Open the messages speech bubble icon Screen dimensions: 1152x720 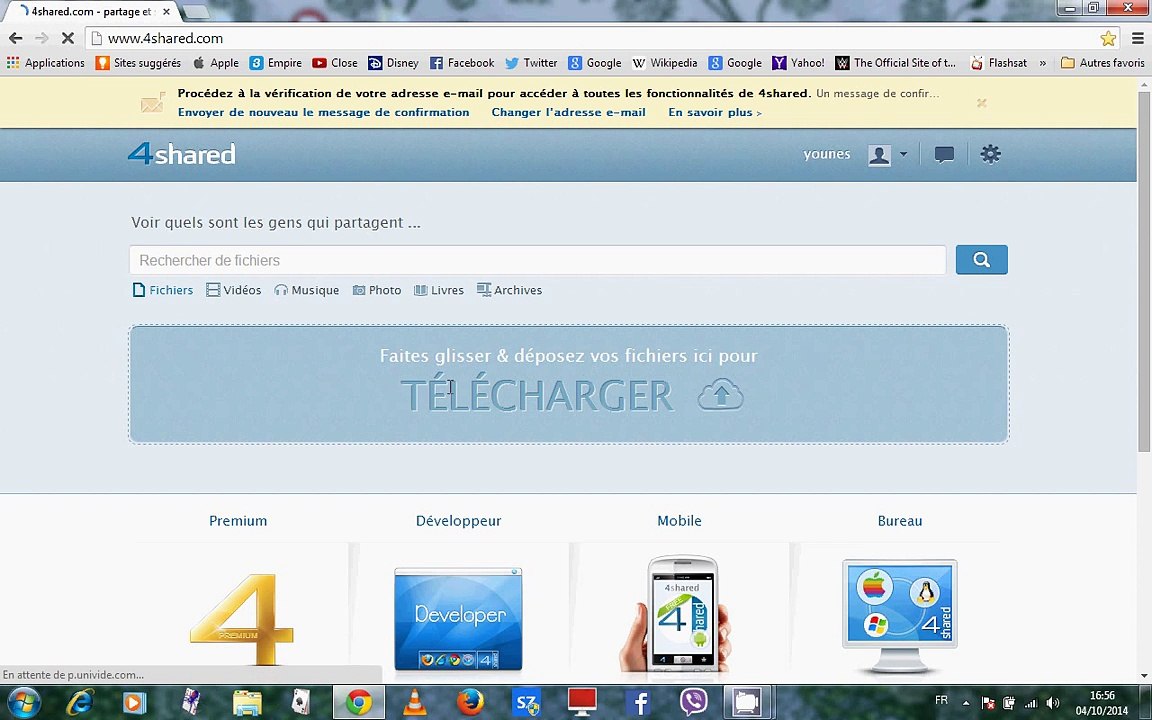(x=944, y=154)
